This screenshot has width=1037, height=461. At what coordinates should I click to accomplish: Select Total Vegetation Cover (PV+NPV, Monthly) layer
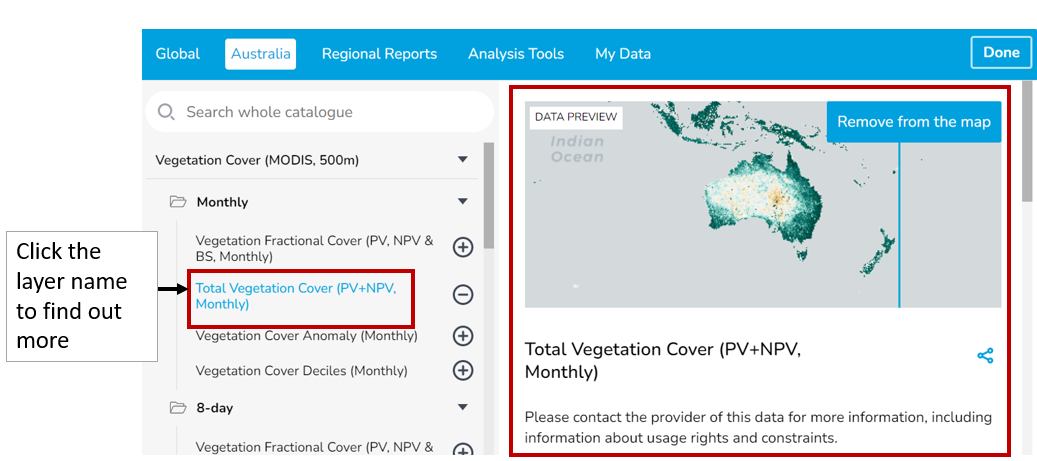tap(296, 296)
